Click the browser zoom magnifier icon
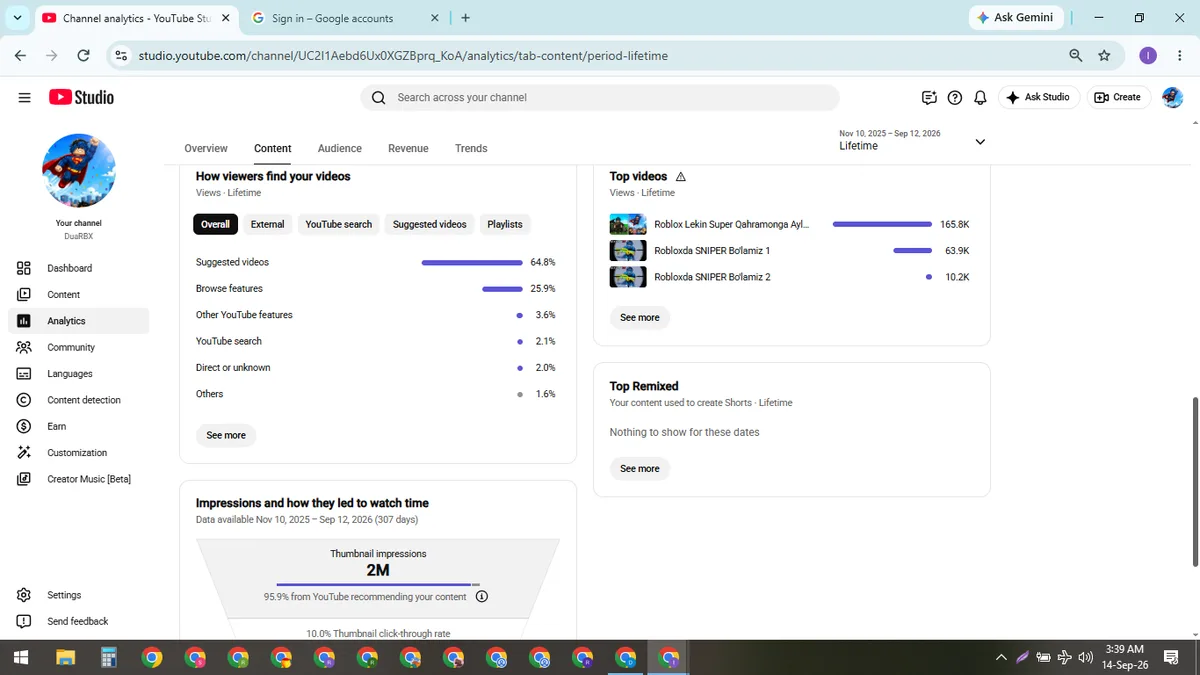The width and height of the screenshot is (1200, 675). (1076, 56)
